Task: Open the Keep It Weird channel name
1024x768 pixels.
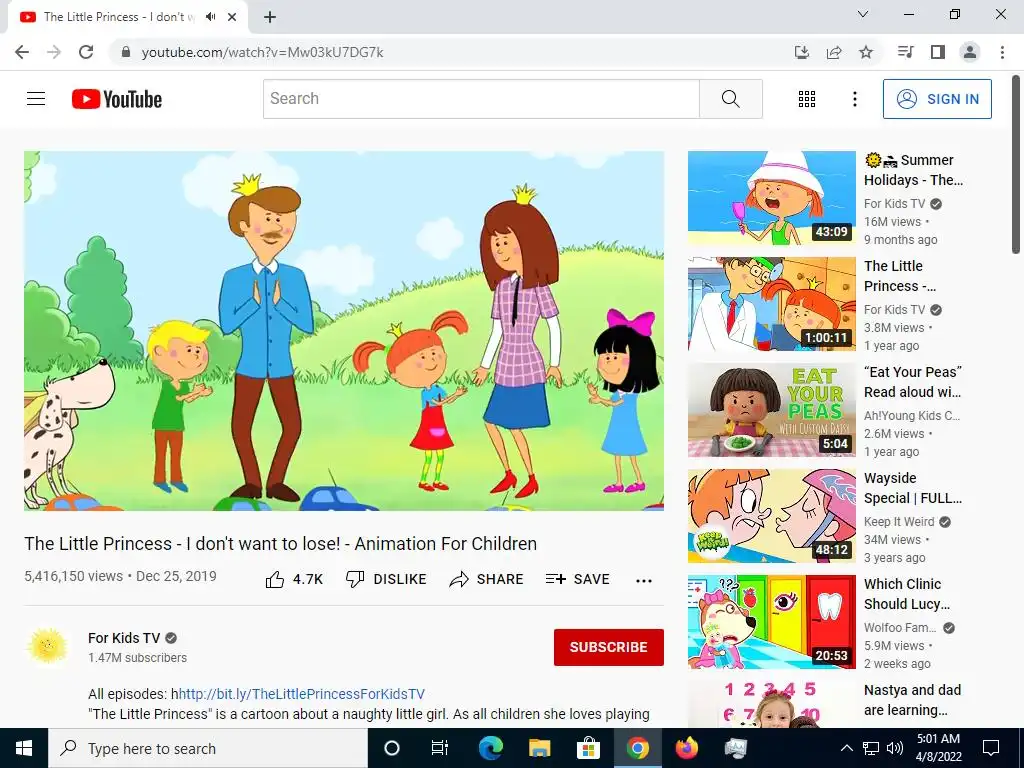Action: tap(899, 522)
